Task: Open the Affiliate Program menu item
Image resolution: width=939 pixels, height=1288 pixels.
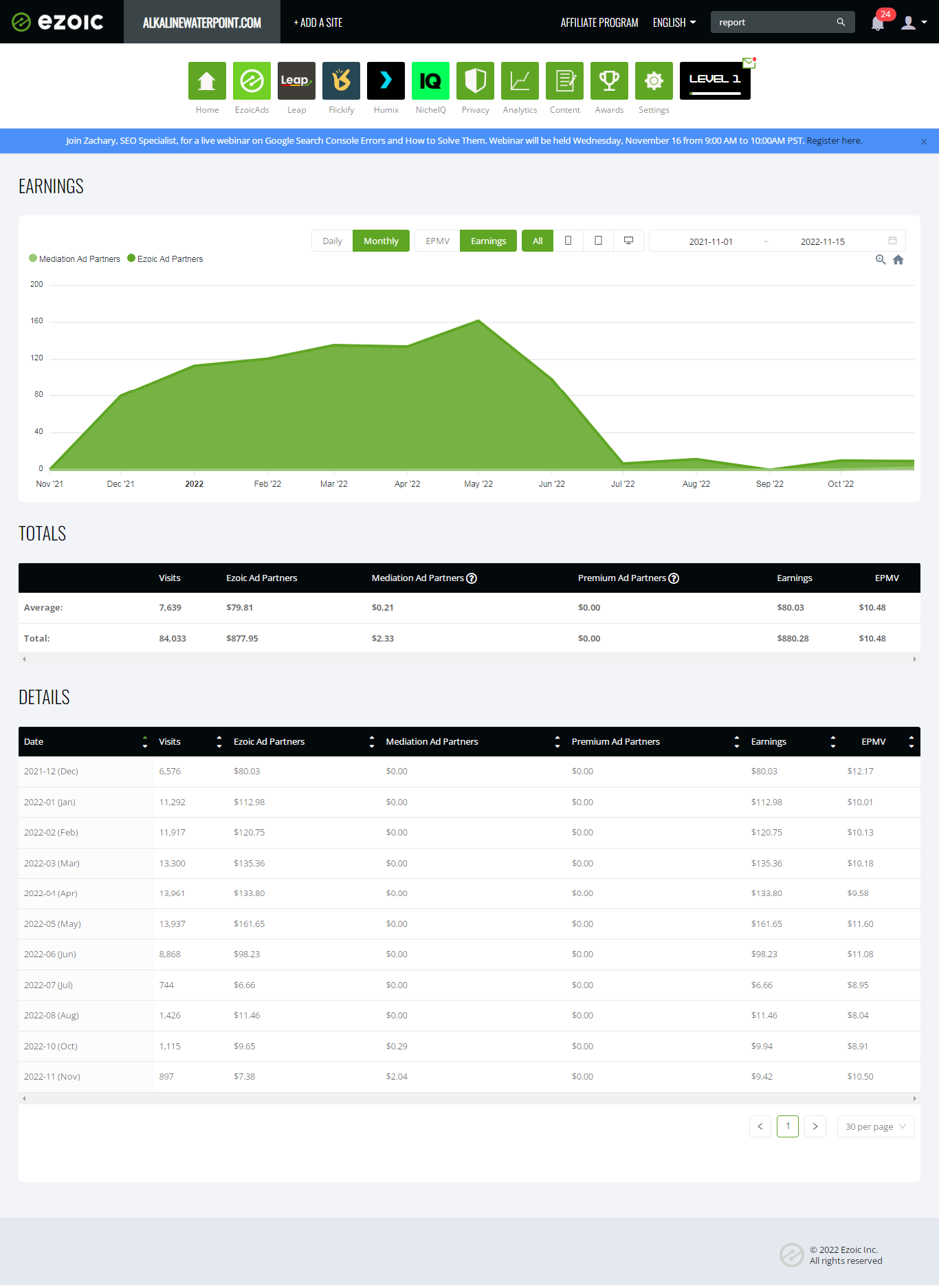Action: click(599, 23)
